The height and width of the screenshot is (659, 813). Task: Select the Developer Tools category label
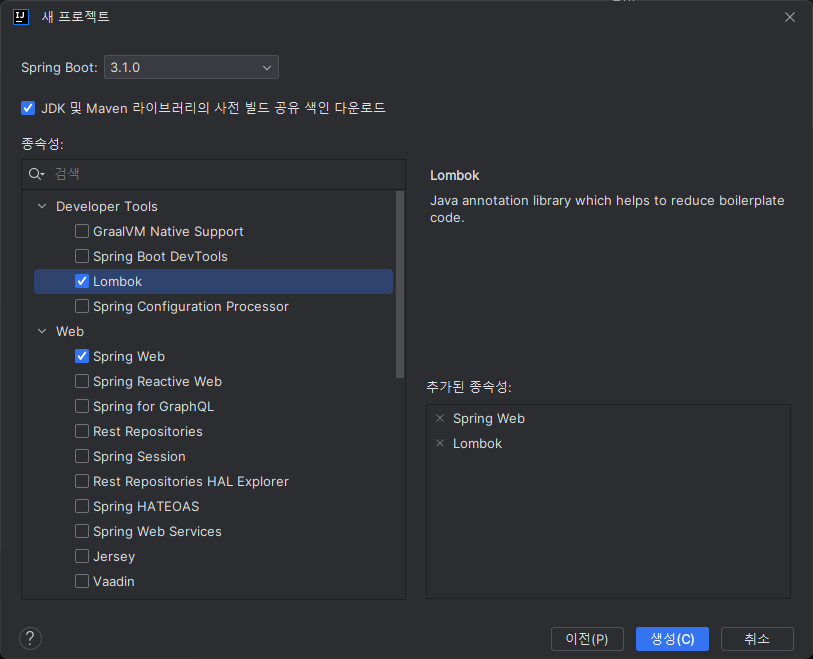tap(107, 206)
